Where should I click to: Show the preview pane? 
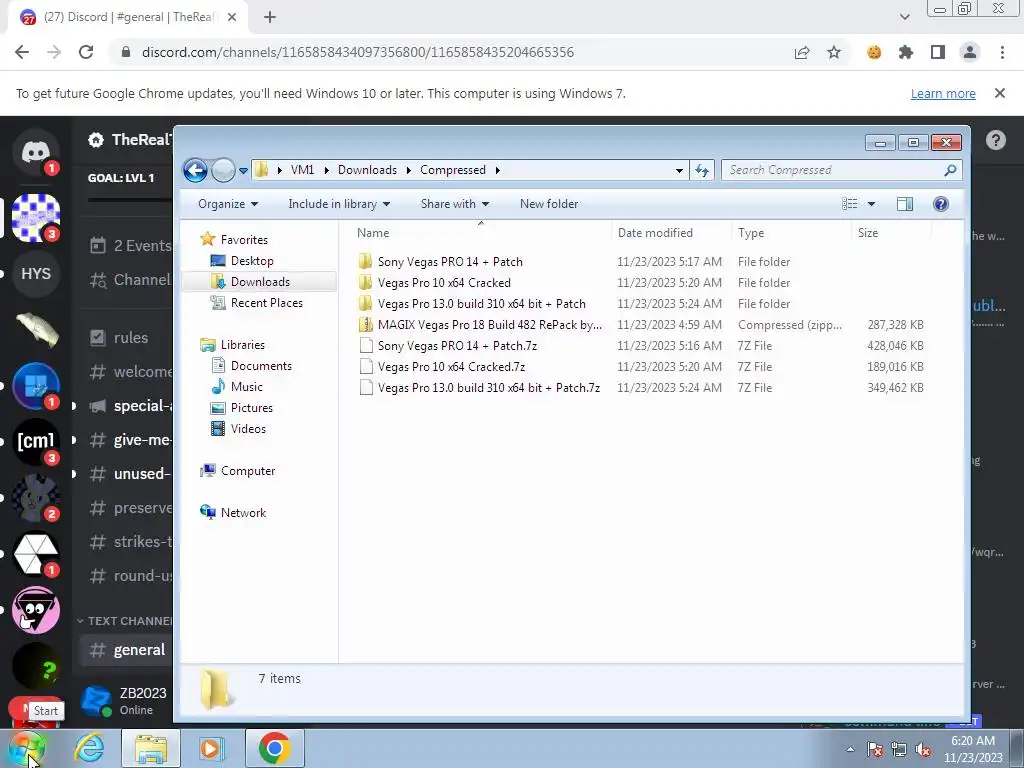coord(904,204)
